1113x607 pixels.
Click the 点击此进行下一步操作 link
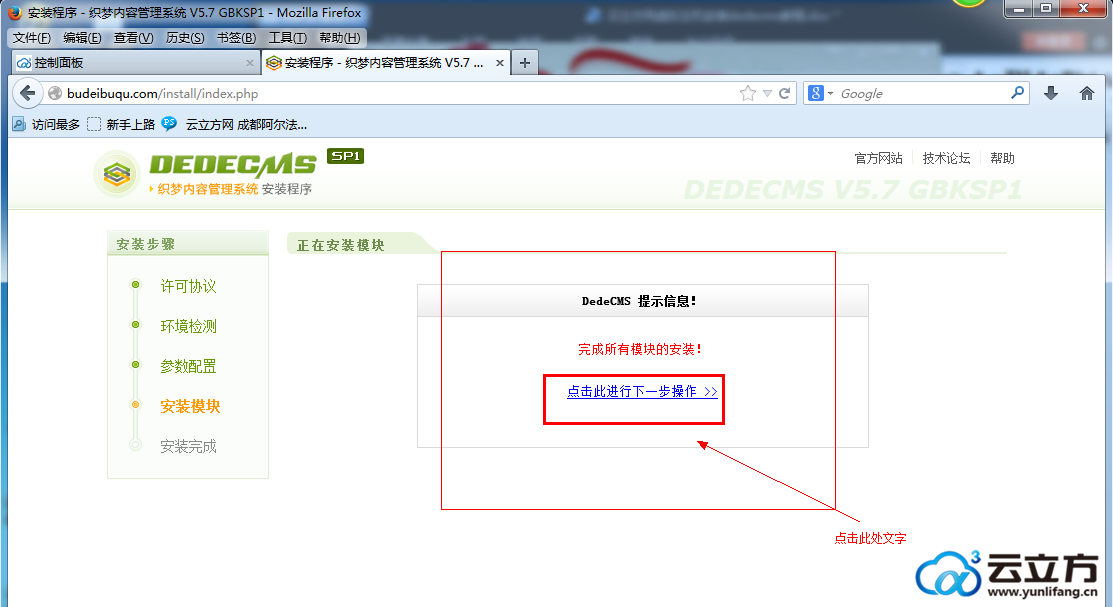(x=642, y=391)
